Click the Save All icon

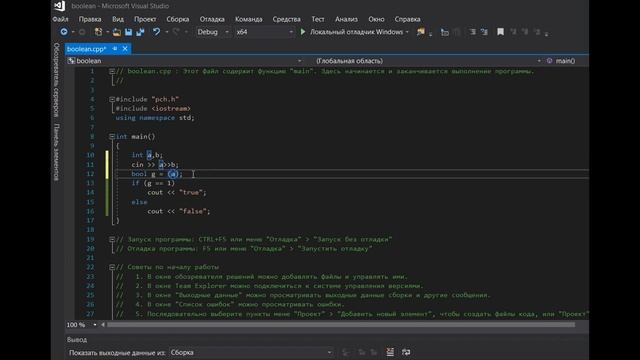140,32
